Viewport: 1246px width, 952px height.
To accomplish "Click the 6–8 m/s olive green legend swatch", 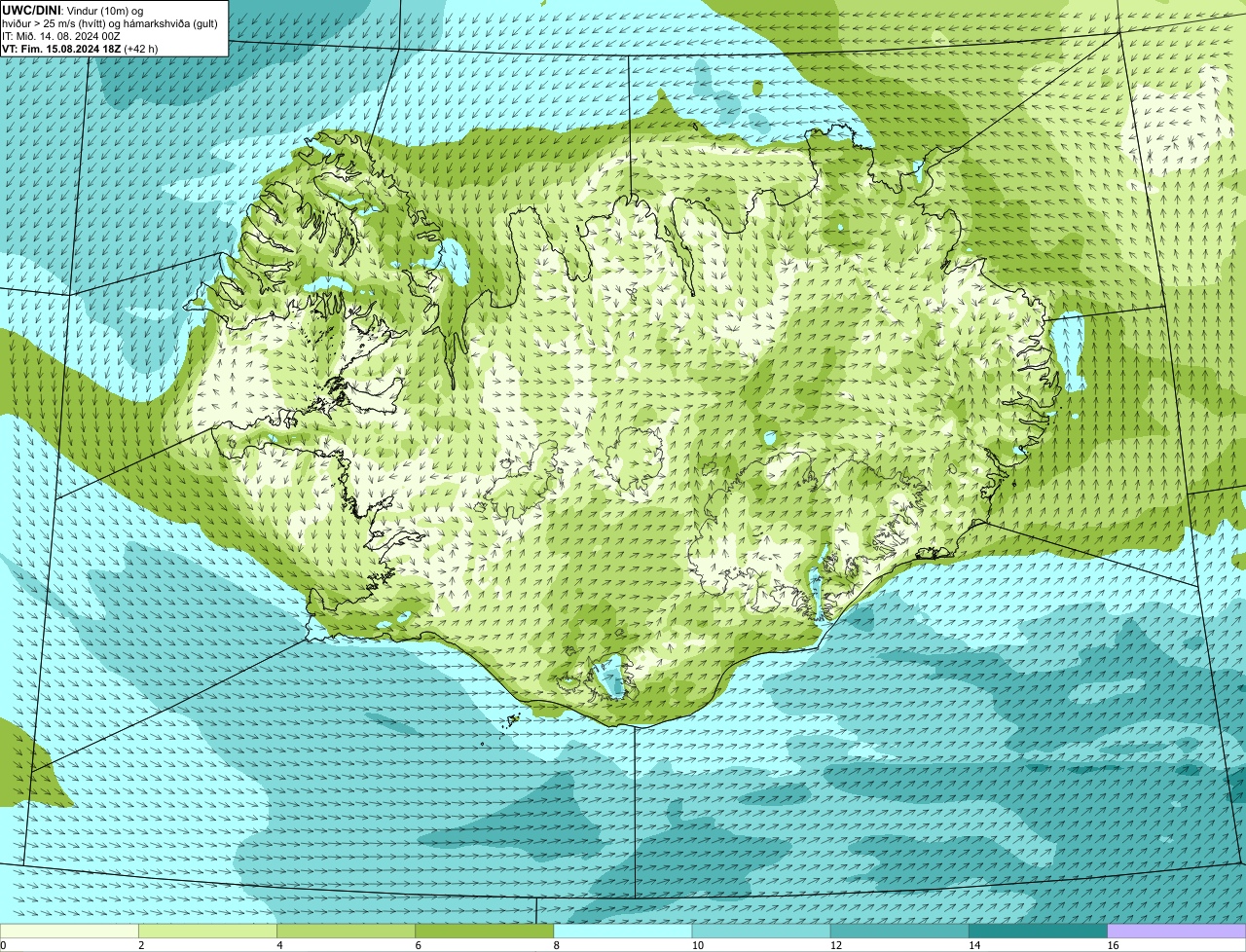I will 485,931.
